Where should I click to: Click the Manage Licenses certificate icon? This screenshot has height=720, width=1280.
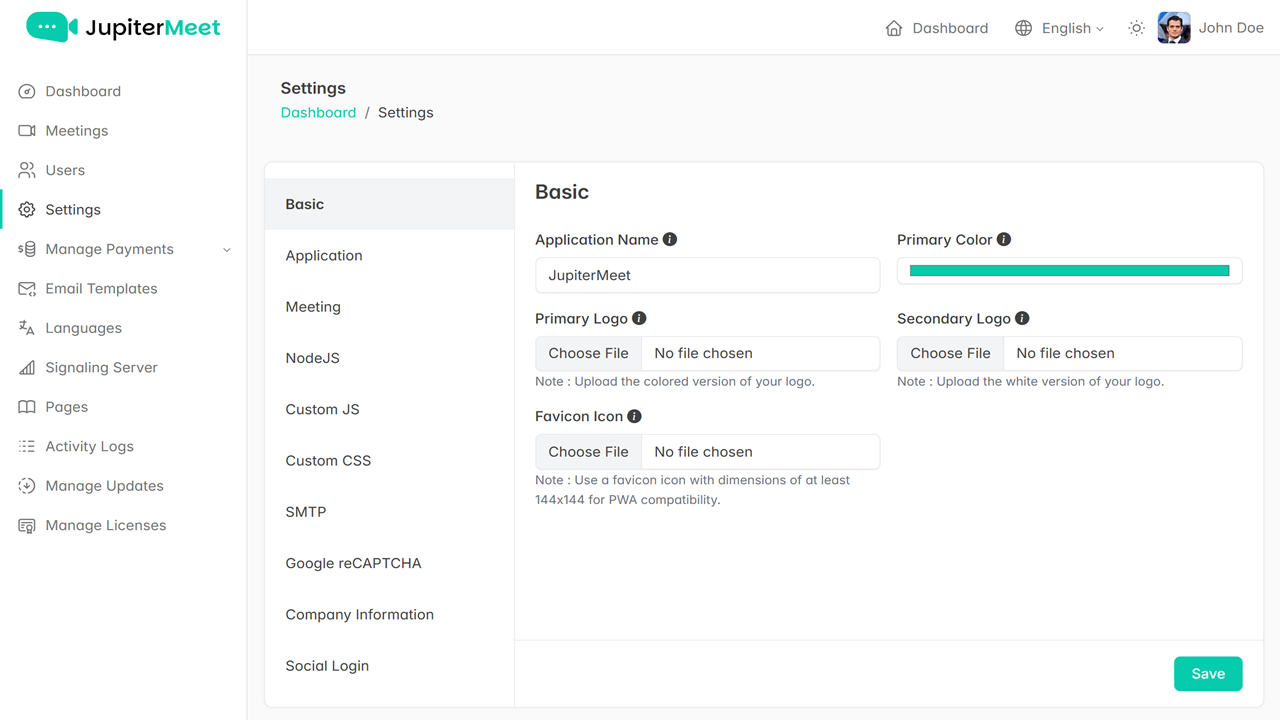pyautogui.click(x=27, y=526)
